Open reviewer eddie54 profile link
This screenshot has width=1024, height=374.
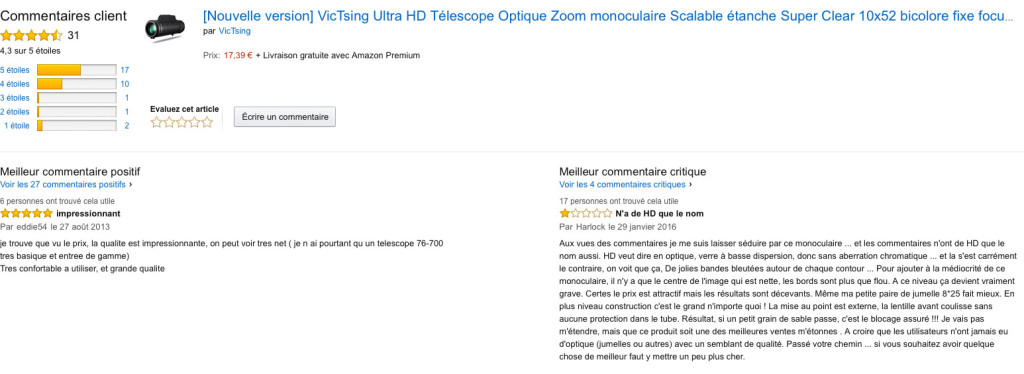(x=29, y=227)
